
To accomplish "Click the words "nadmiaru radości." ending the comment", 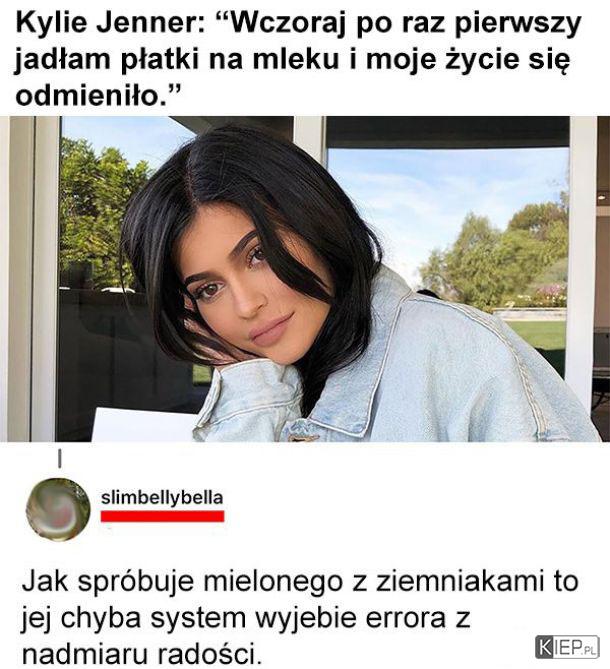I will coord(142,654).
